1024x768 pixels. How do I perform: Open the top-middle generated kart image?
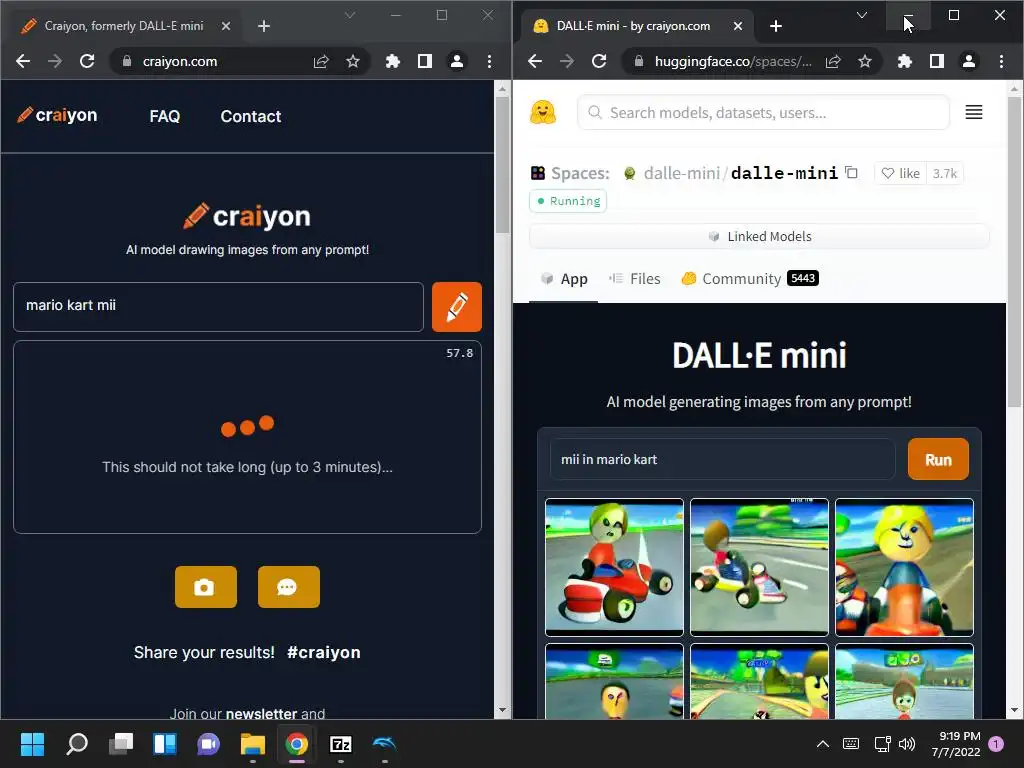[x=759, y=567]
